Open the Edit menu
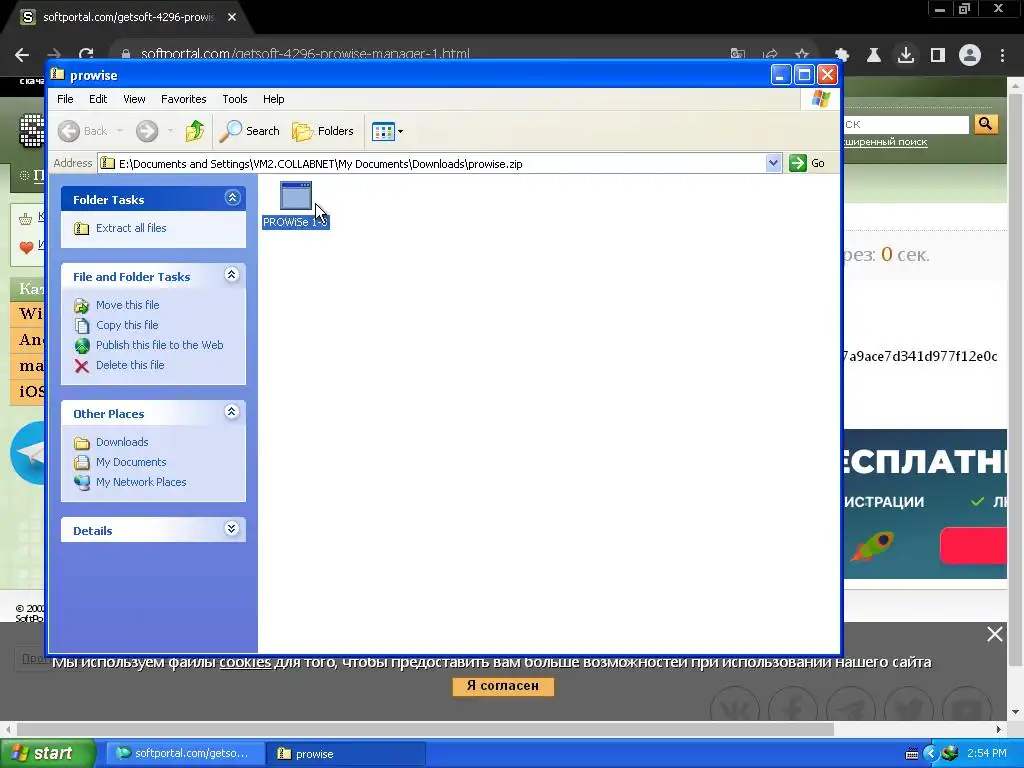The height and width of the screenshot is (768, 1024). (x=98, y=99)
